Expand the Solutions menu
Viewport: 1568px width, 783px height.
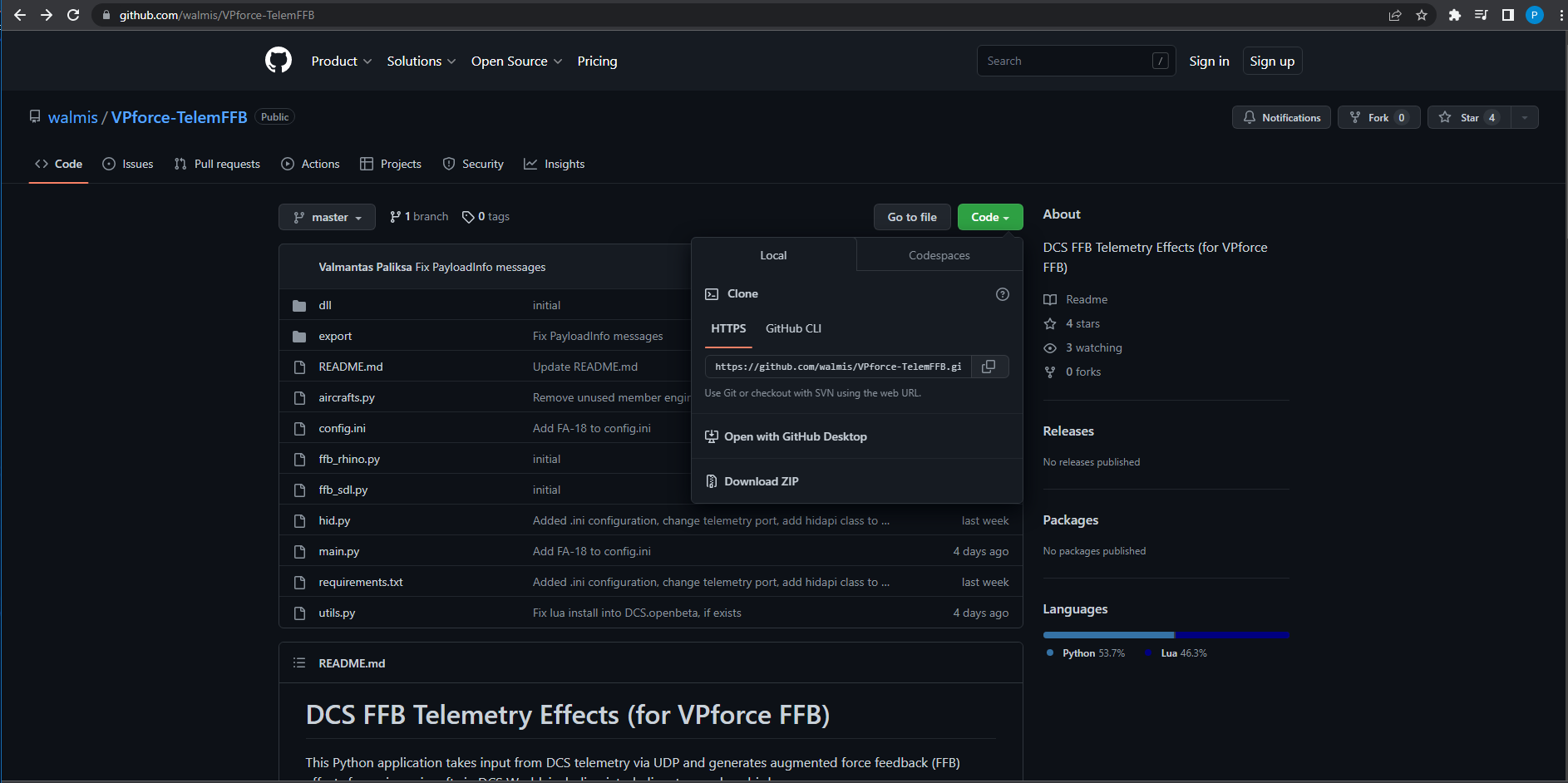[x=422, y=62]
